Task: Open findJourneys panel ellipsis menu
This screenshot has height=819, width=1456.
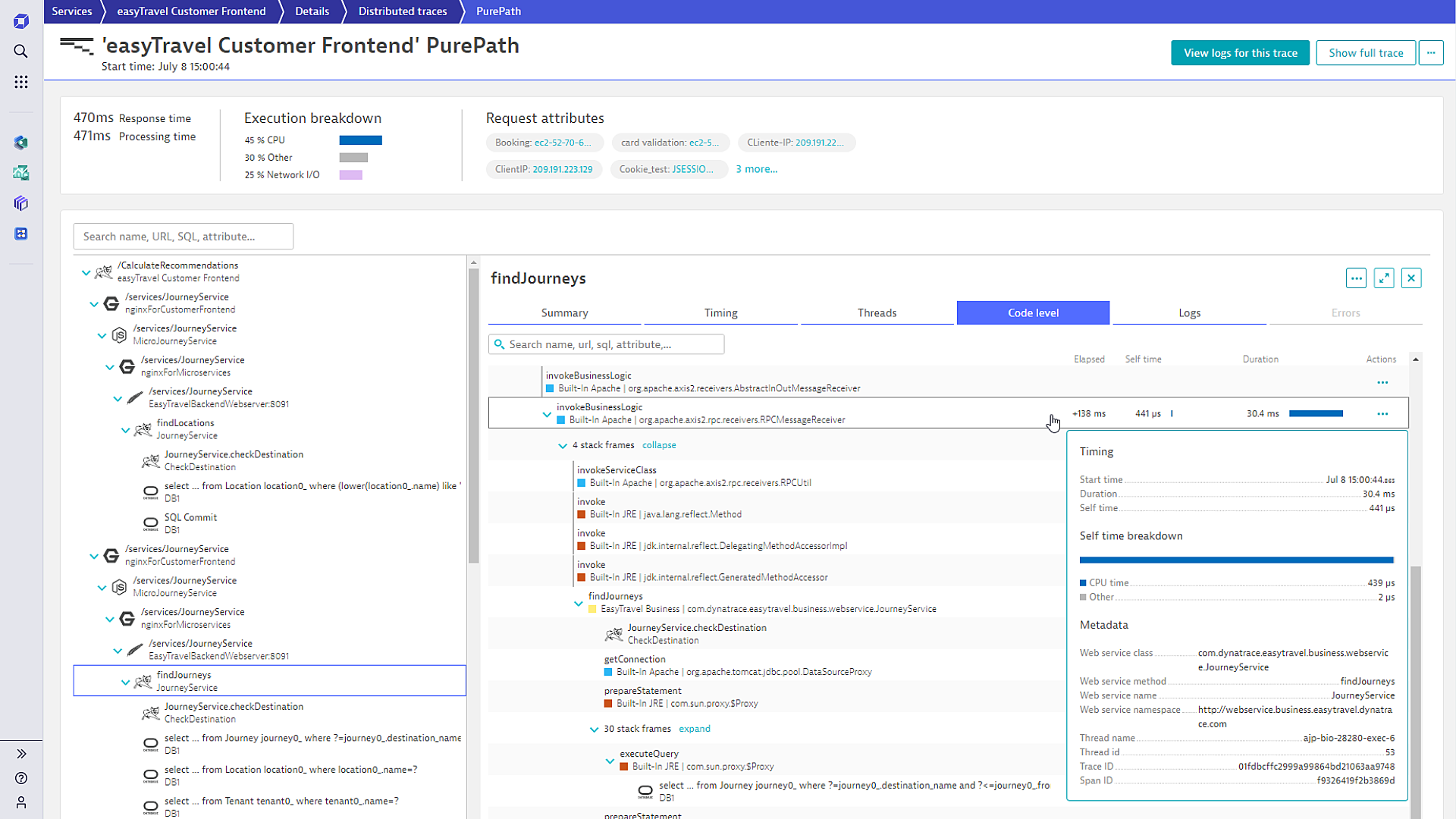Action: click(1357, 278)
